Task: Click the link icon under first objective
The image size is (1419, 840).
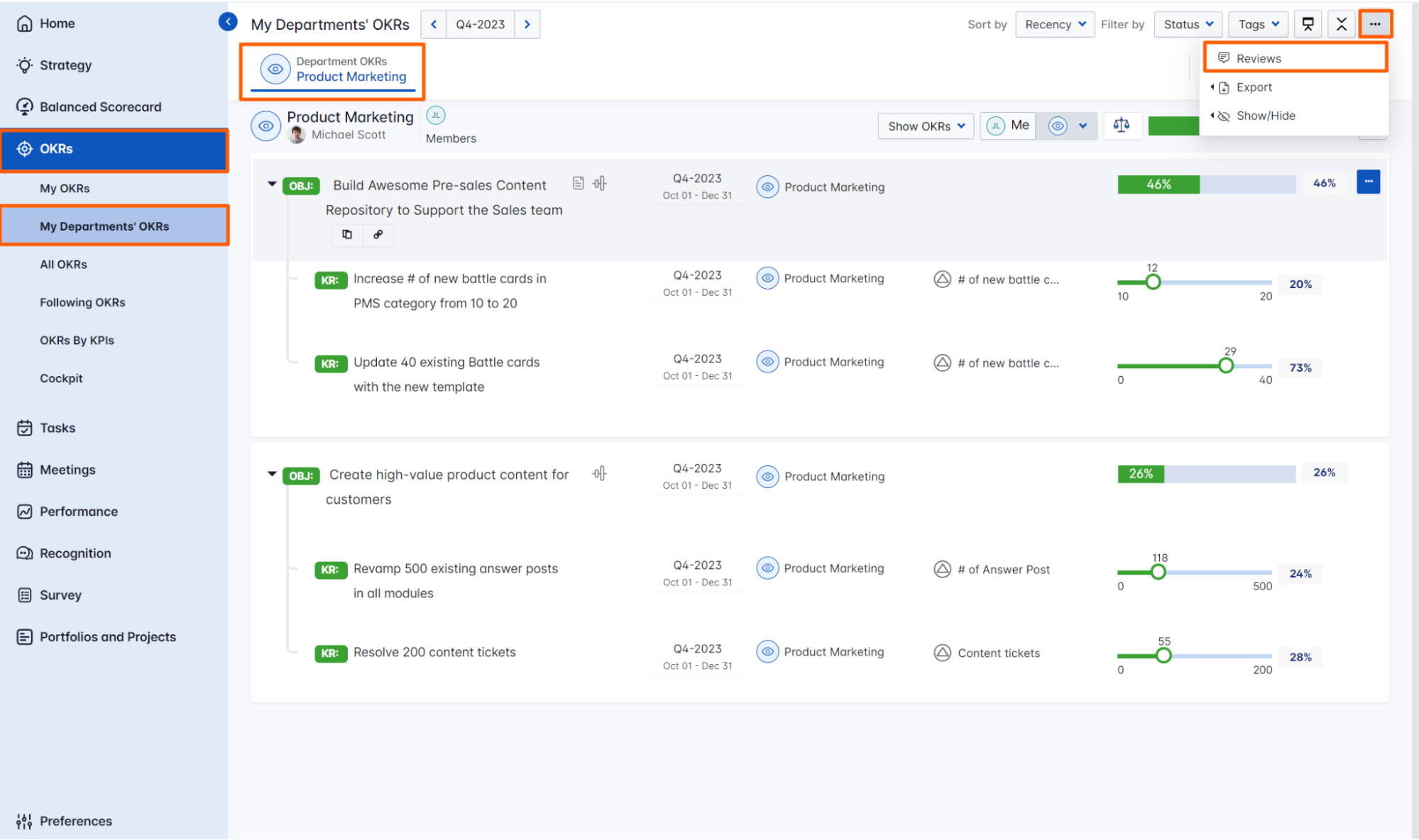Action: click(378, 234)
